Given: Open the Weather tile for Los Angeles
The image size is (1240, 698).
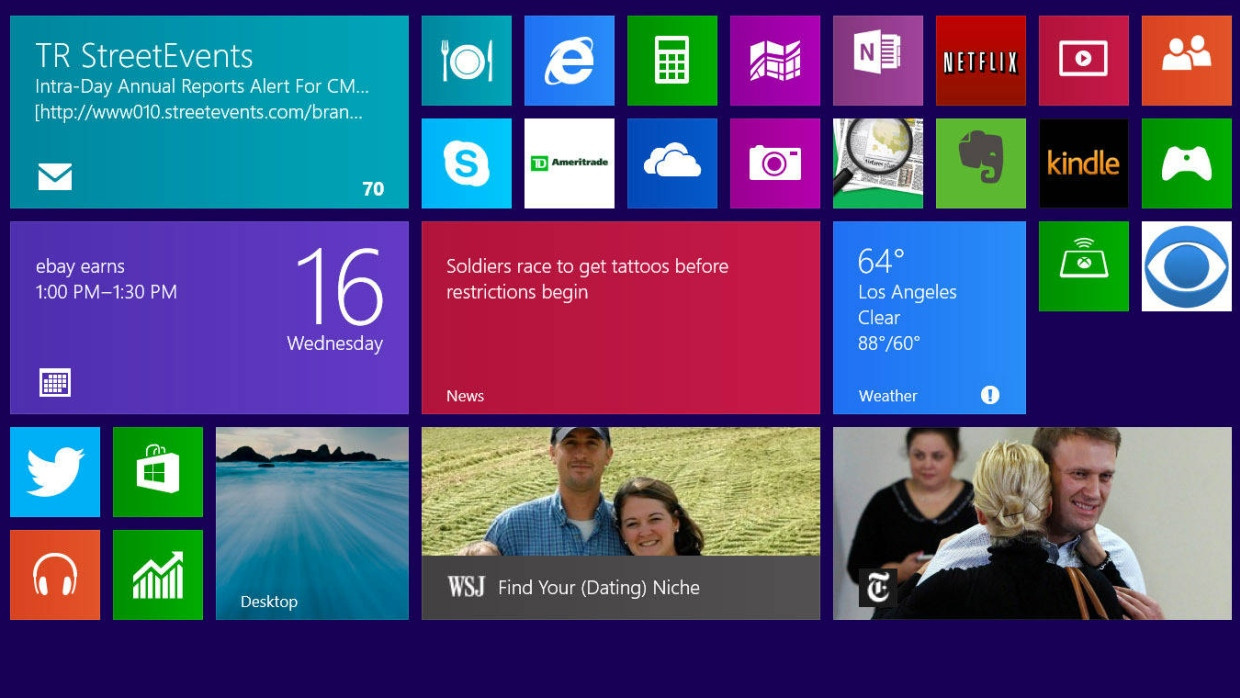Looking at the screenshot, I should pyautogui.click(x=929, y=317).
